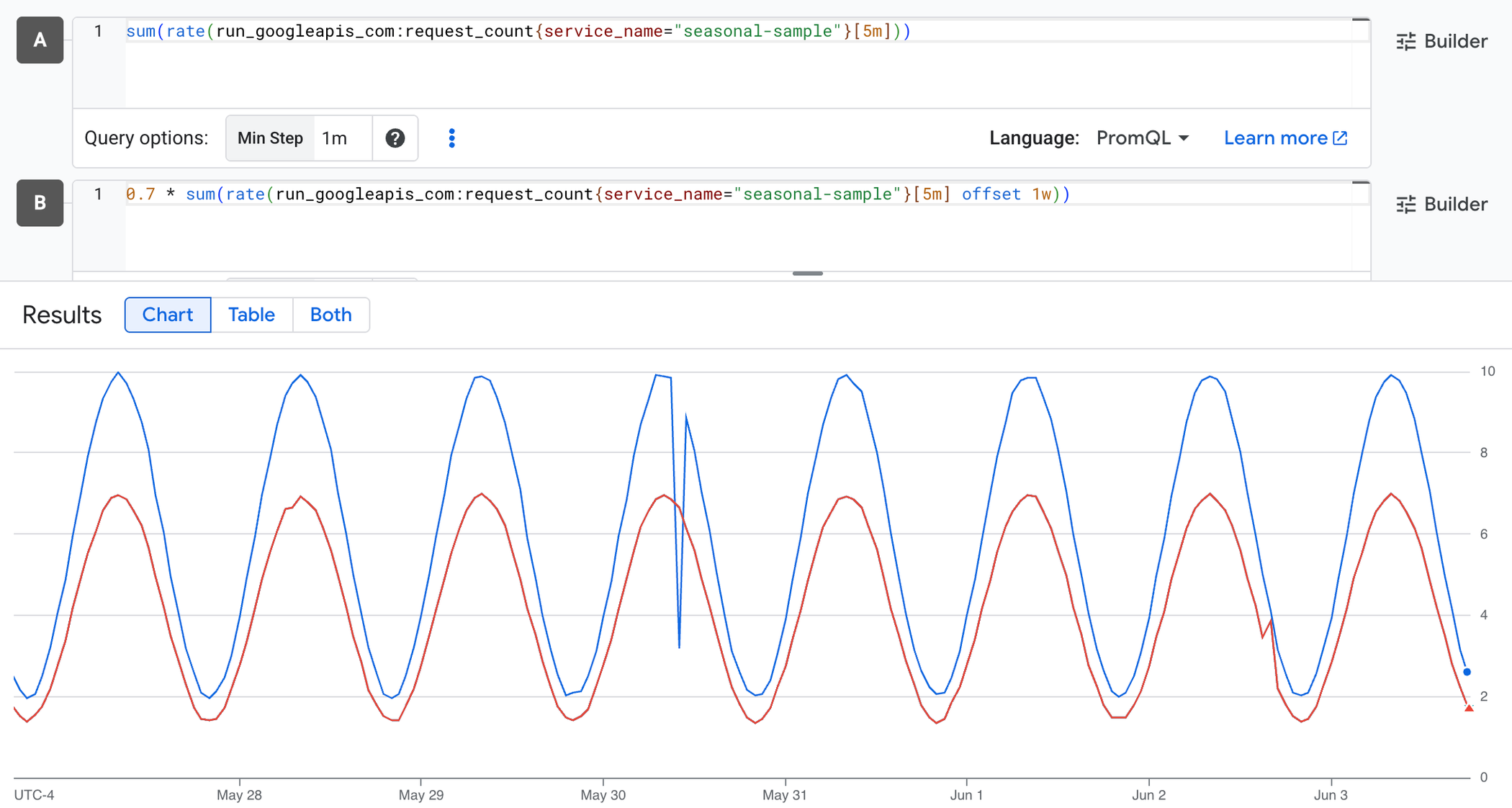The width and height of the screenshot is (1512, 808).
Task: Grab the editor pane resize handle
Action: pos(808,274)
